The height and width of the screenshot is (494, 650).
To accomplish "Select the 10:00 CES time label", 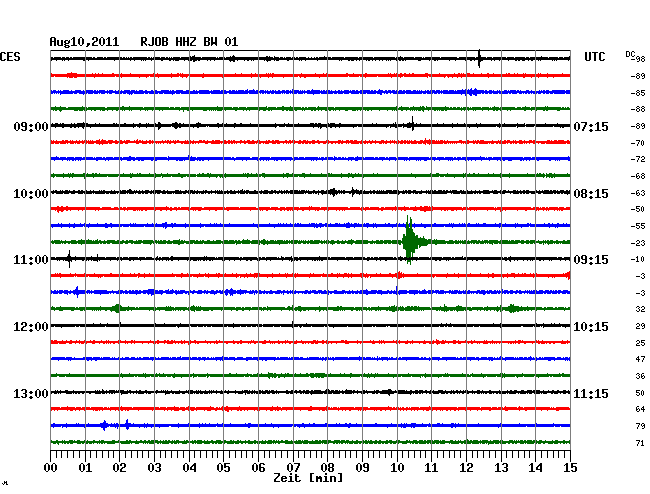I will [31, 194].
